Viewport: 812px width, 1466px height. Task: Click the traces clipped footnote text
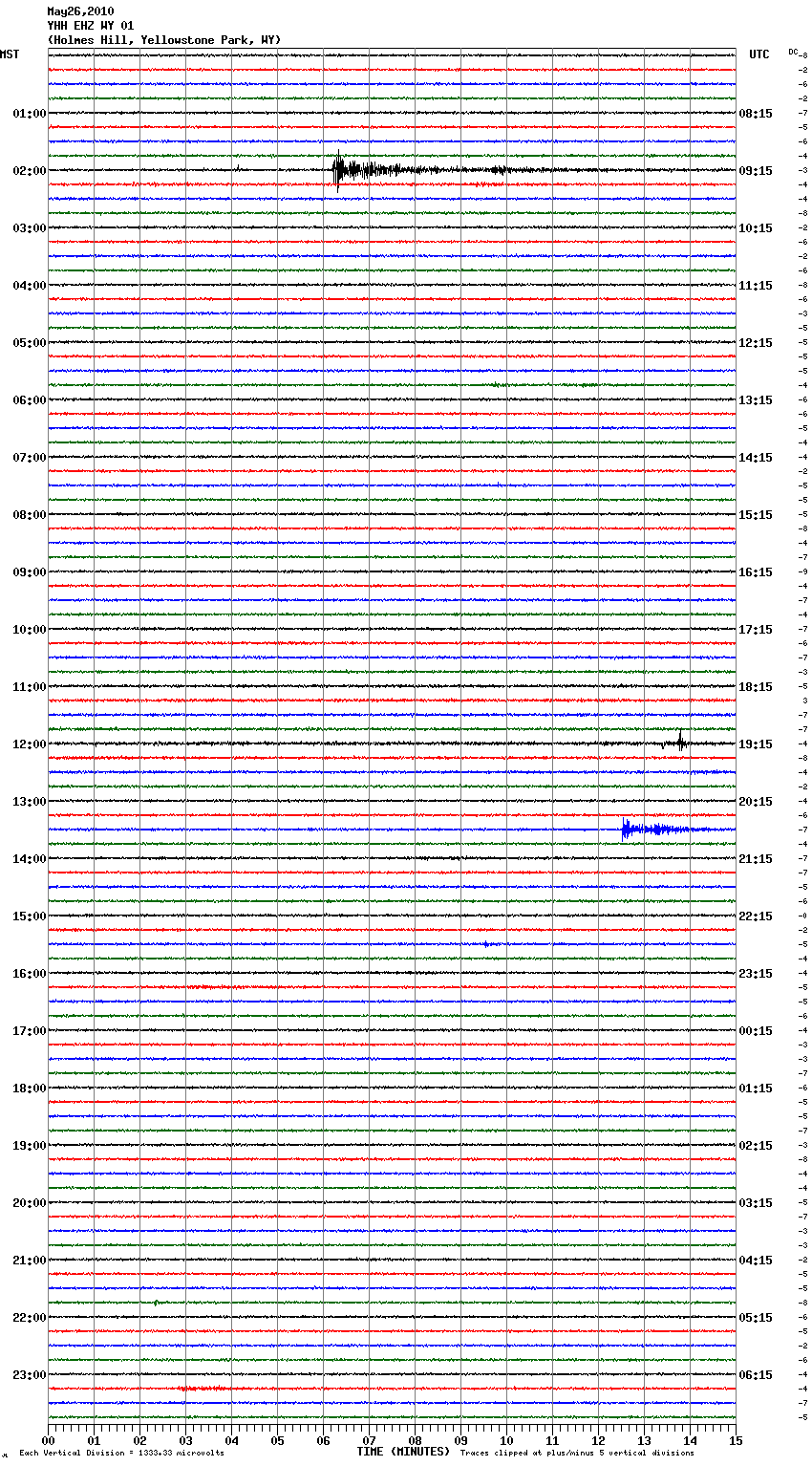pos(577,1453)
